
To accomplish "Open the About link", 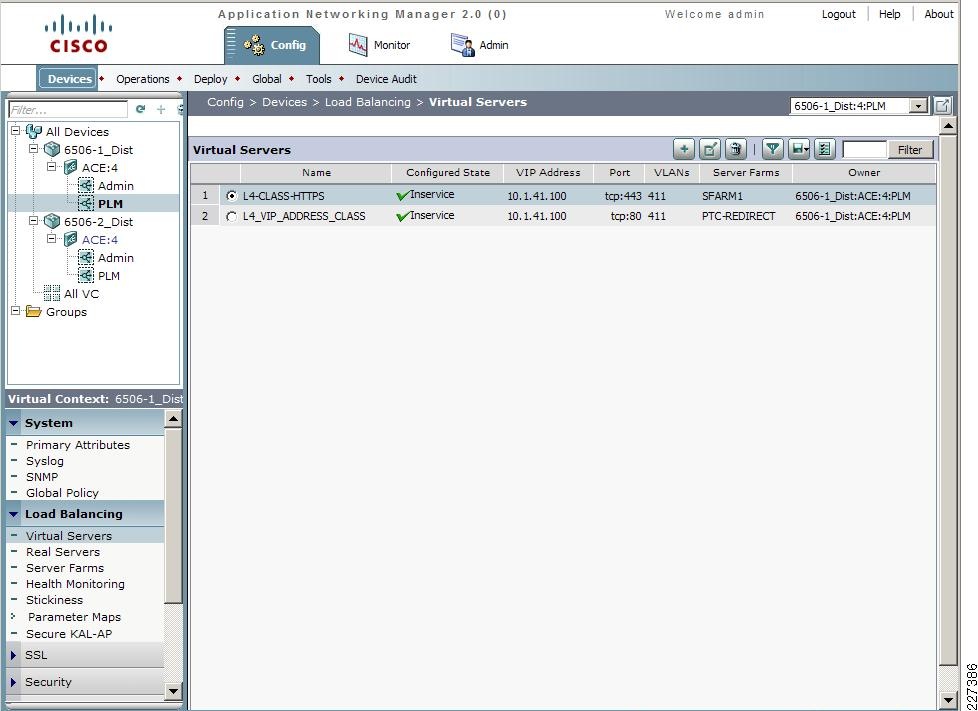I will [x=939, y=14].
